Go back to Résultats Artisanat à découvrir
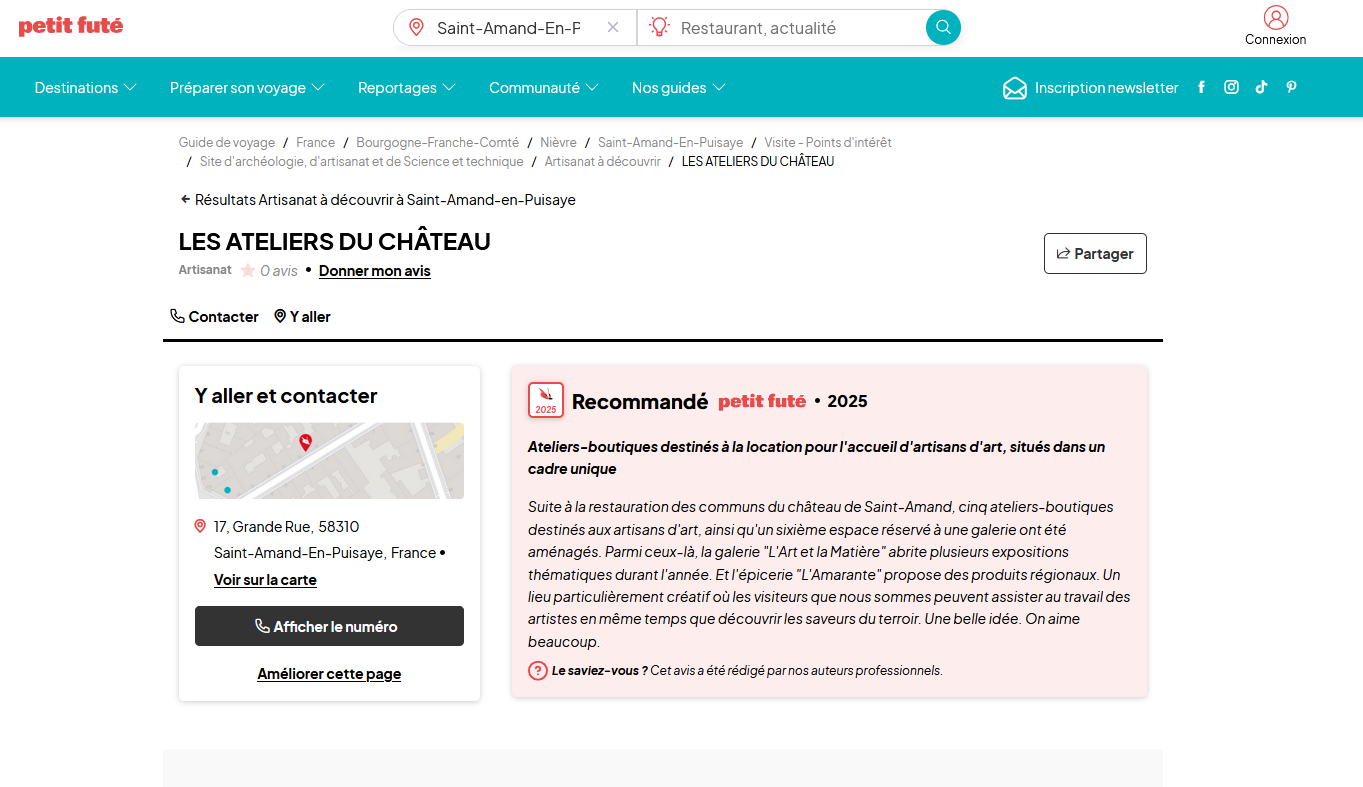The width and height of the screenshot is (1363, 787). tap(378, 200)
